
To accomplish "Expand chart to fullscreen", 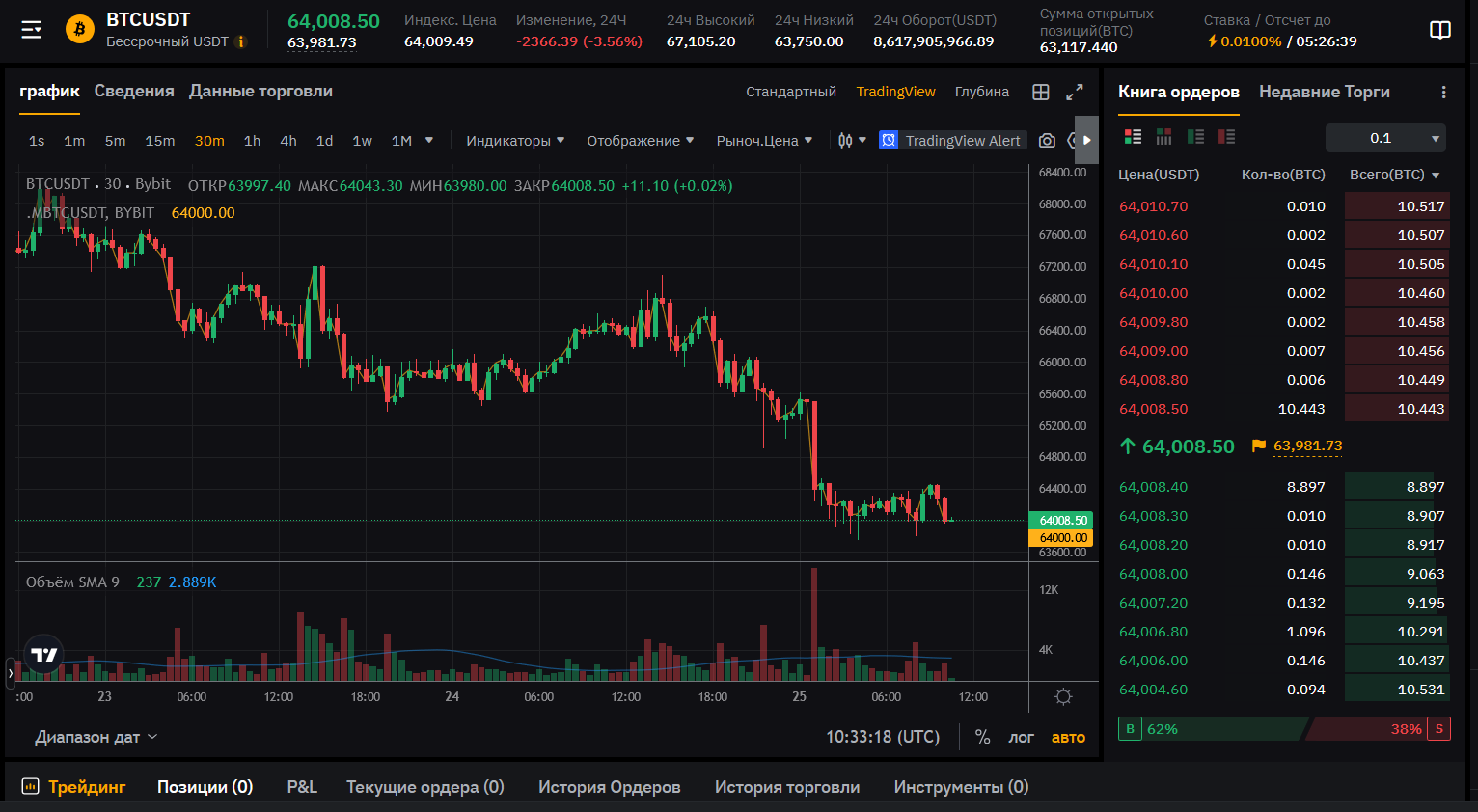I will coord(1074,92).
